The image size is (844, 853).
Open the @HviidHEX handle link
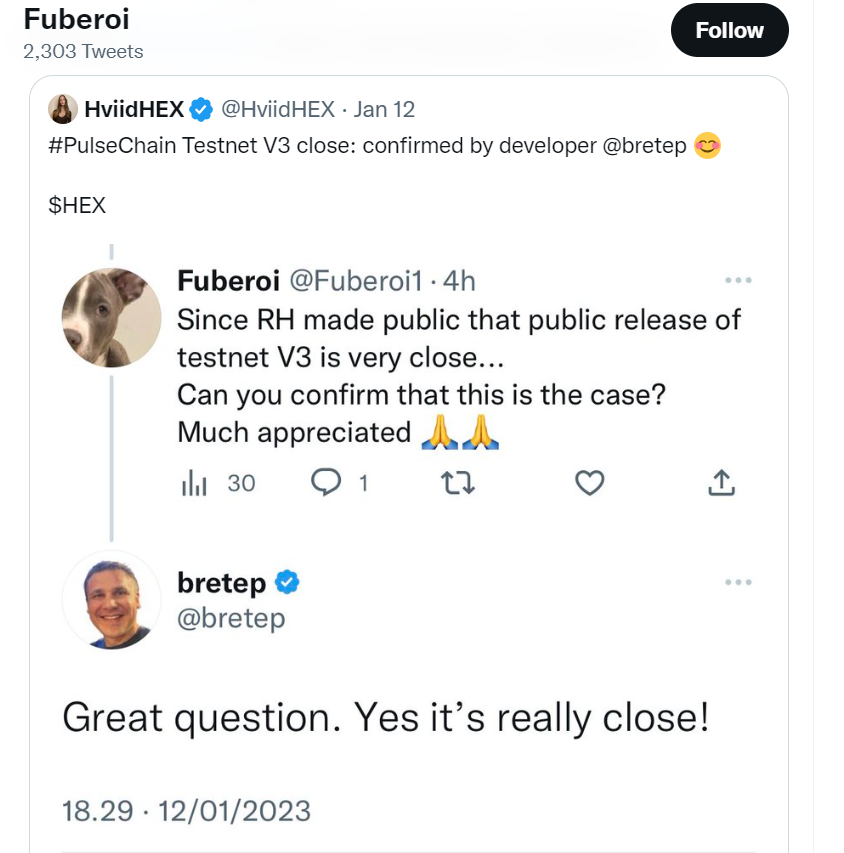pos(278,109)
